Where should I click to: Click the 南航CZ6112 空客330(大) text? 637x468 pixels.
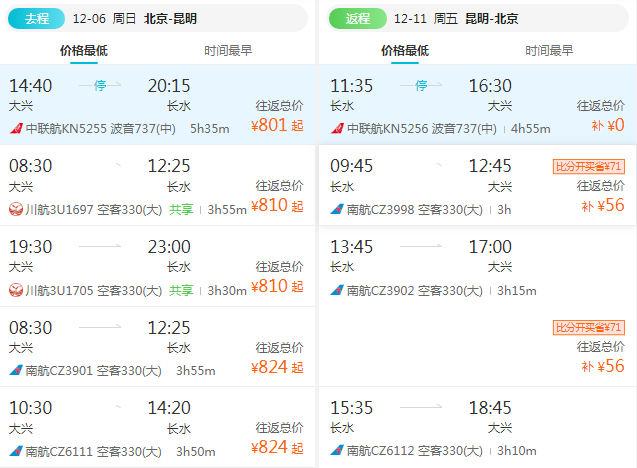pos(415,451)
